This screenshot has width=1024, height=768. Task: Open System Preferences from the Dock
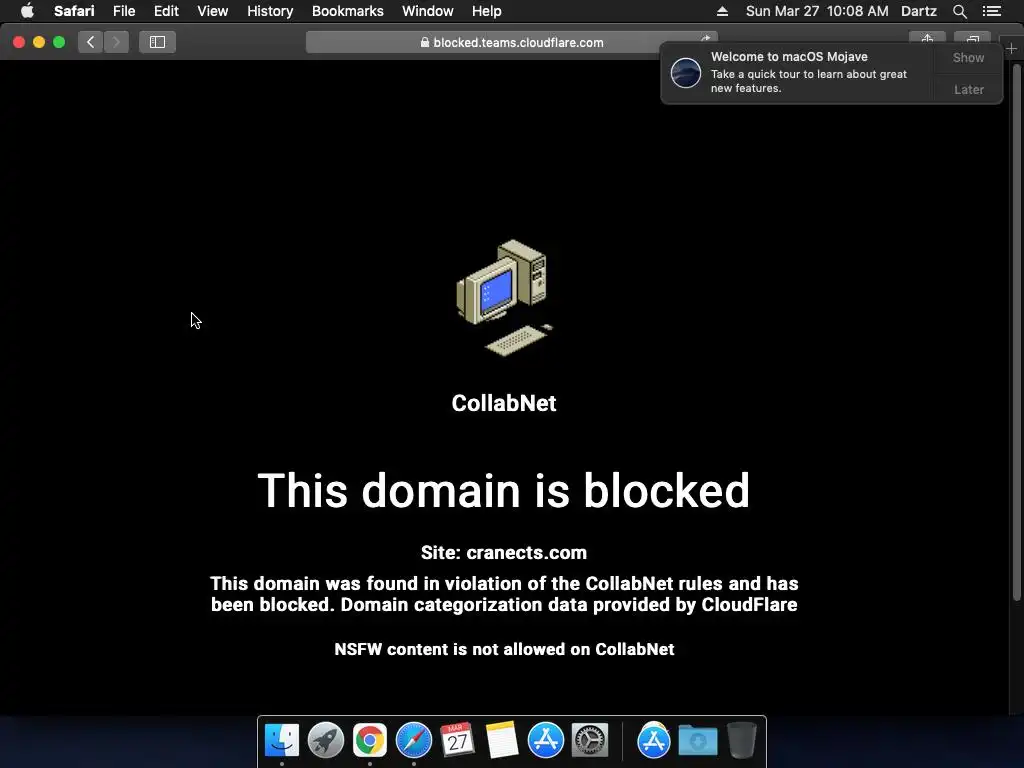click(590, 740)
